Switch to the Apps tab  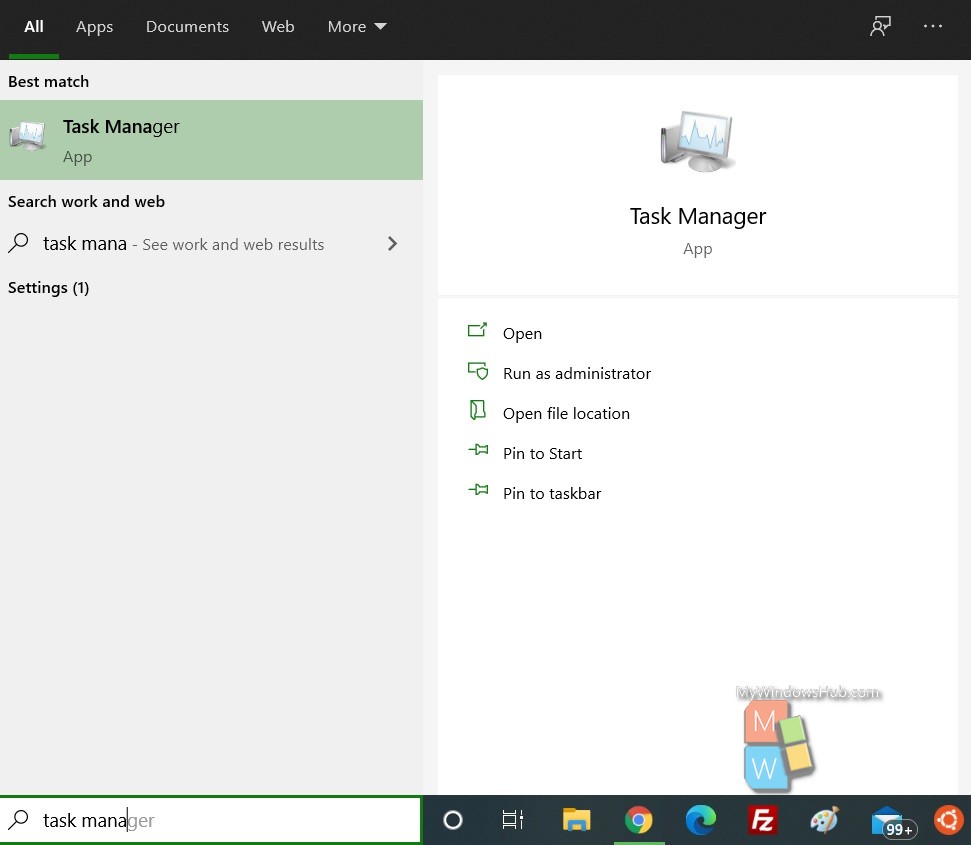pyautogui.click(x=94, y=27)
